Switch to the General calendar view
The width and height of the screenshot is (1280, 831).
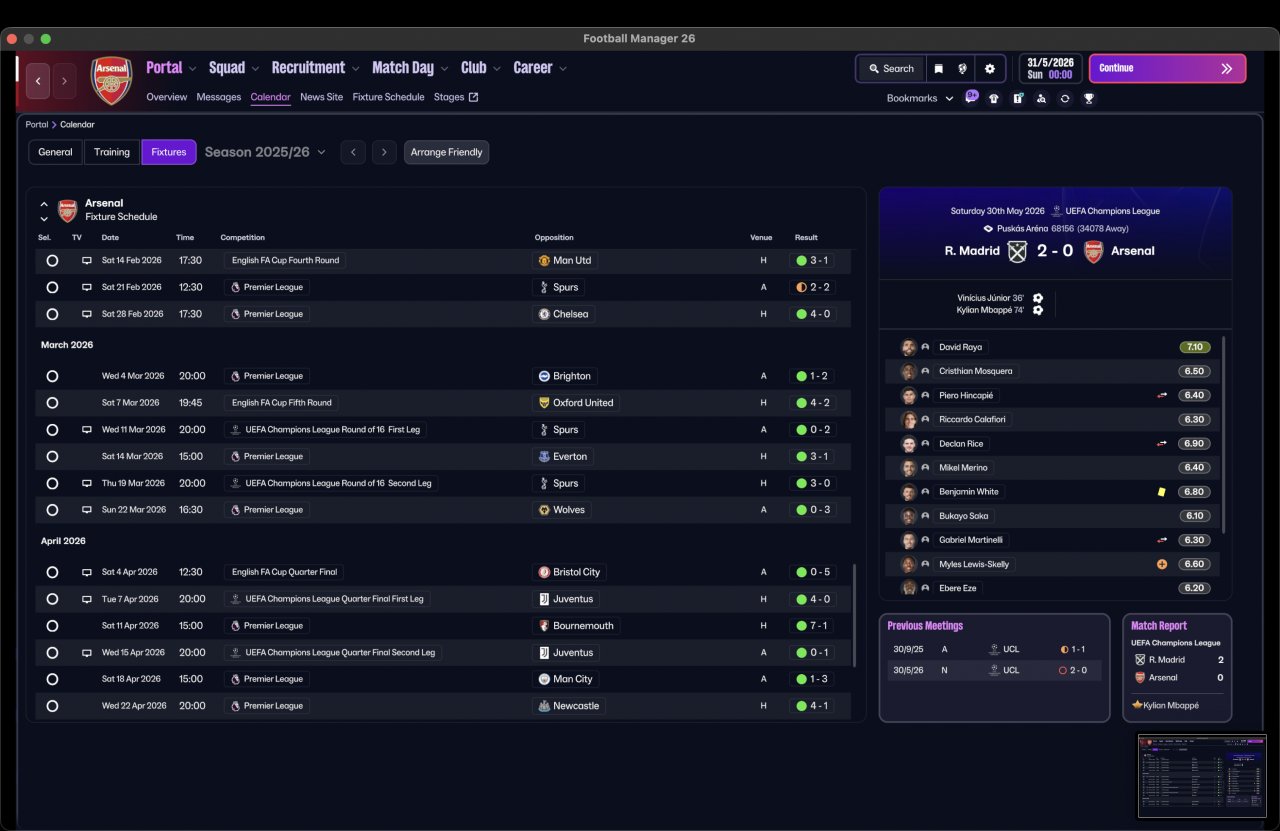click(56, 152)
